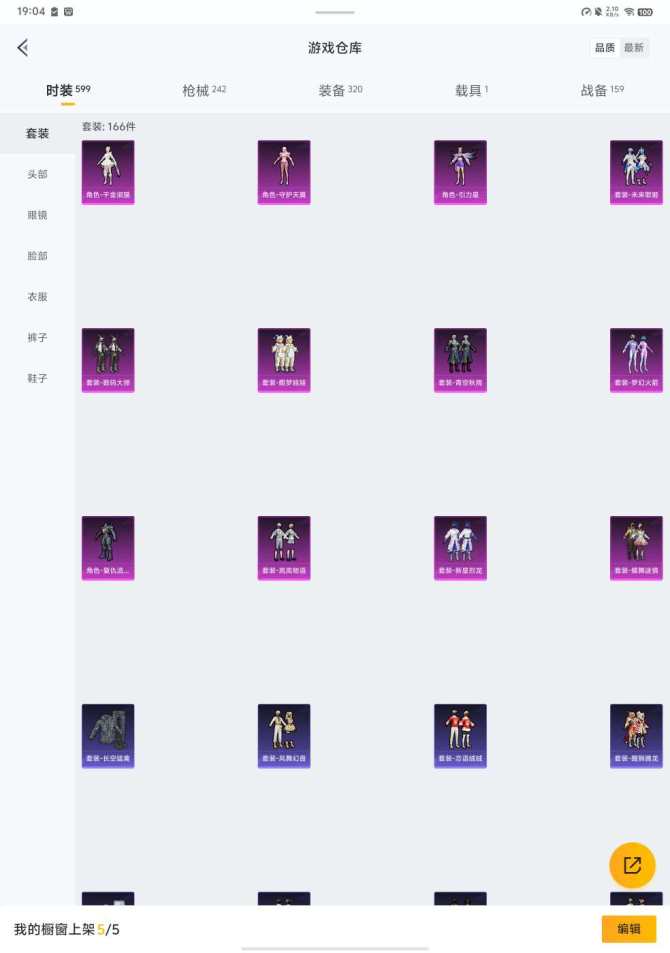
Task: Switch to the 战备 159 tab
Action: (x=602, y=90)
